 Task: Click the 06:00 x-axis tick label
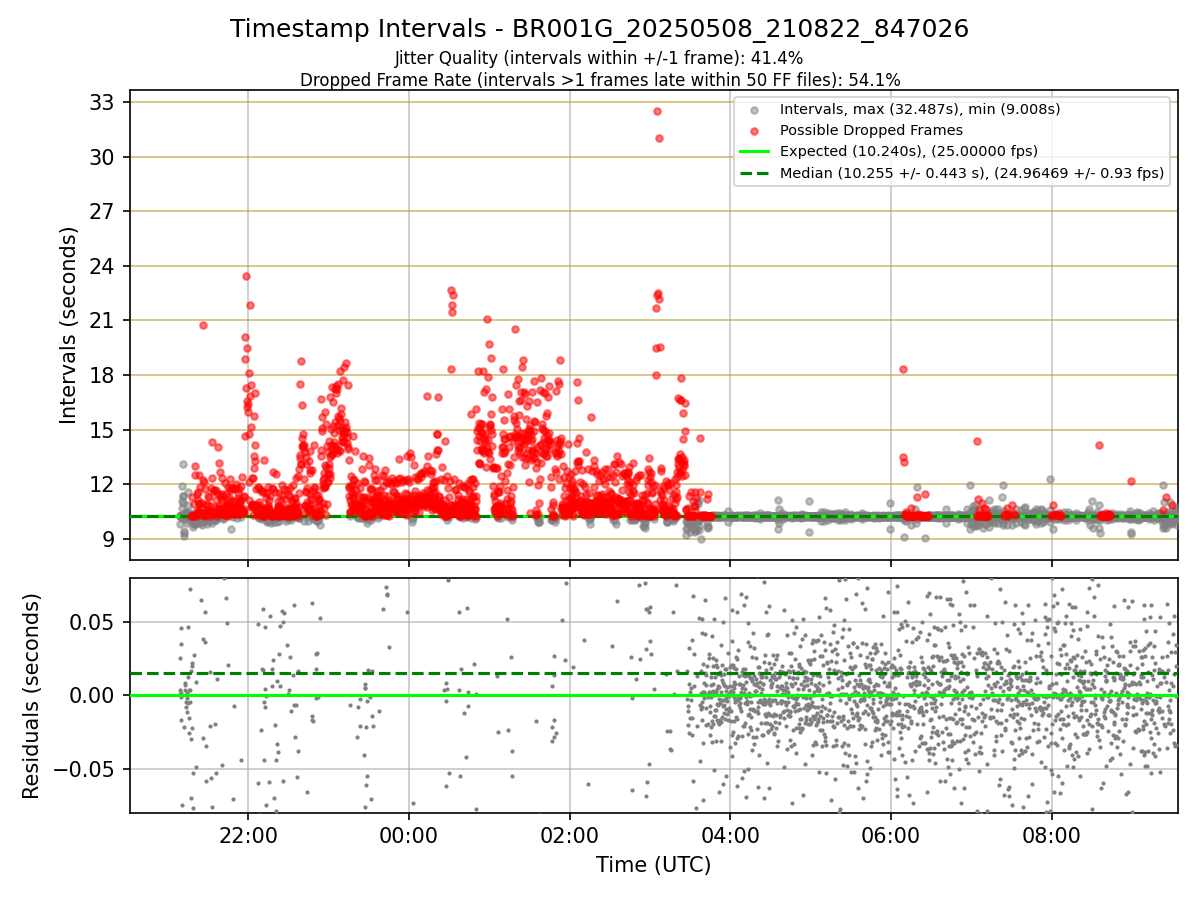[x=890, y=835]
